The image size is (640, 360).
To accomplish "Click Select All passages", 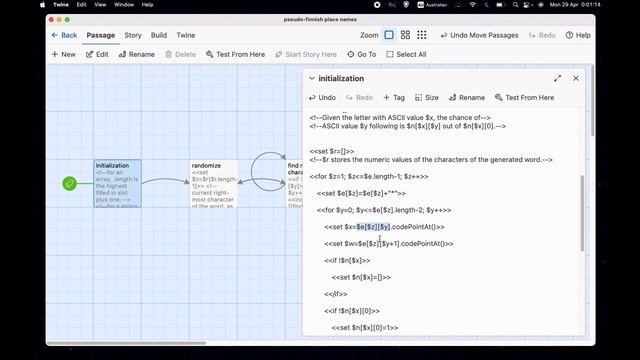I will coord(406,54).
